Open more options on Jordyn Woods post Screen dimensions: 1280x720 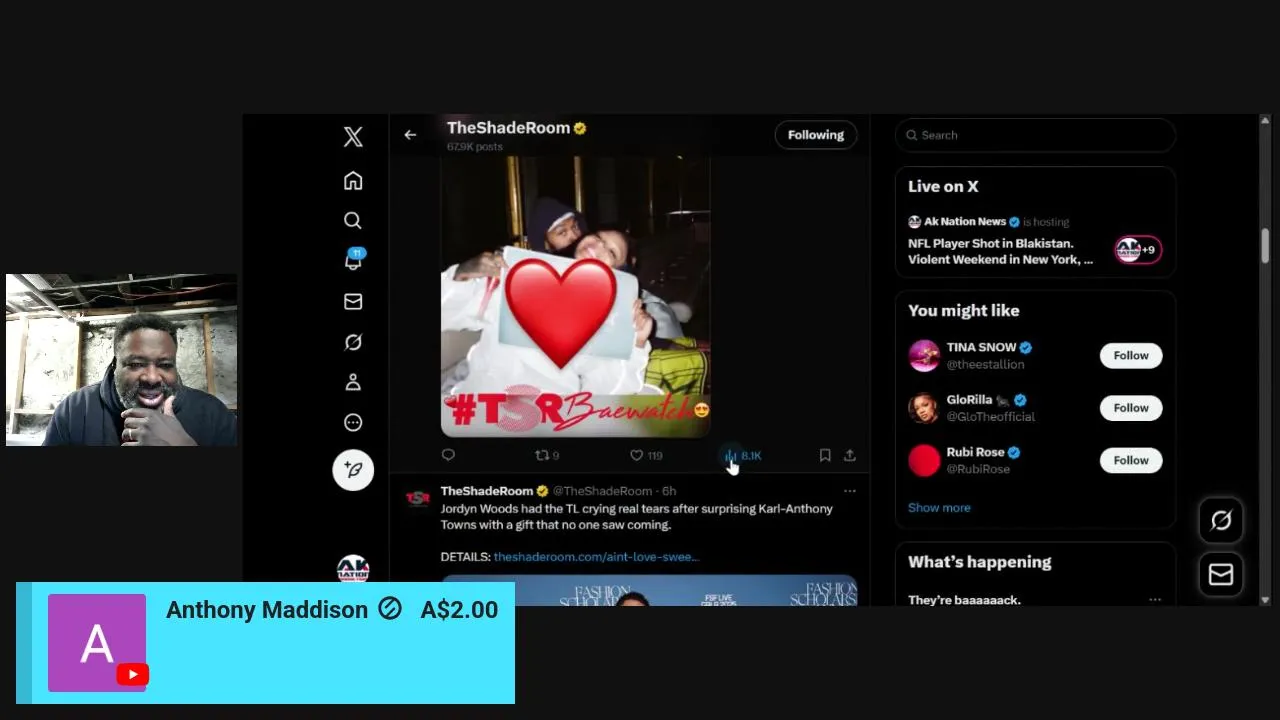pyautogui.click(x=849, y=491)
